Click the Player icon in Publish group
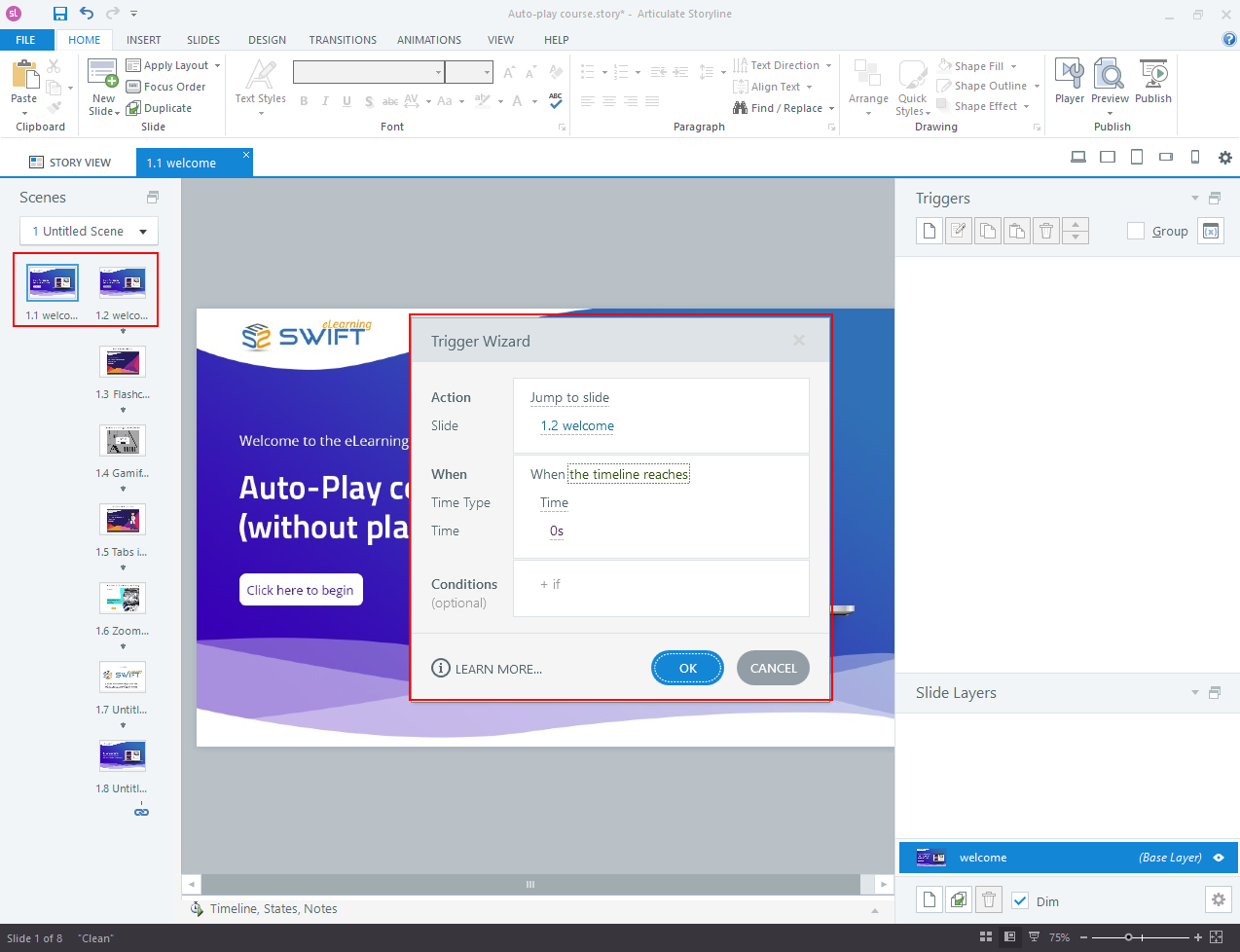The height and width of the screenshot is (952, 1240). click(1069, 82)
